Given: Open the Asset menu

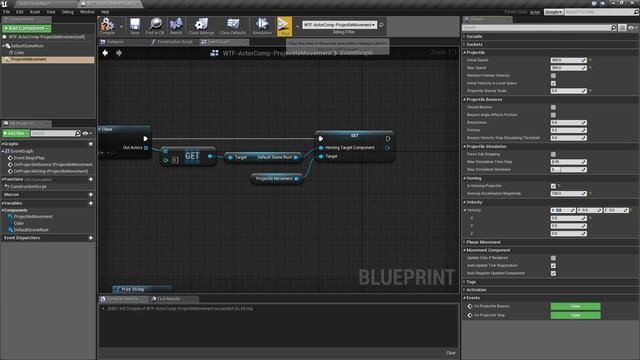Looking at the screenshot, I should [x=35, y=12].
